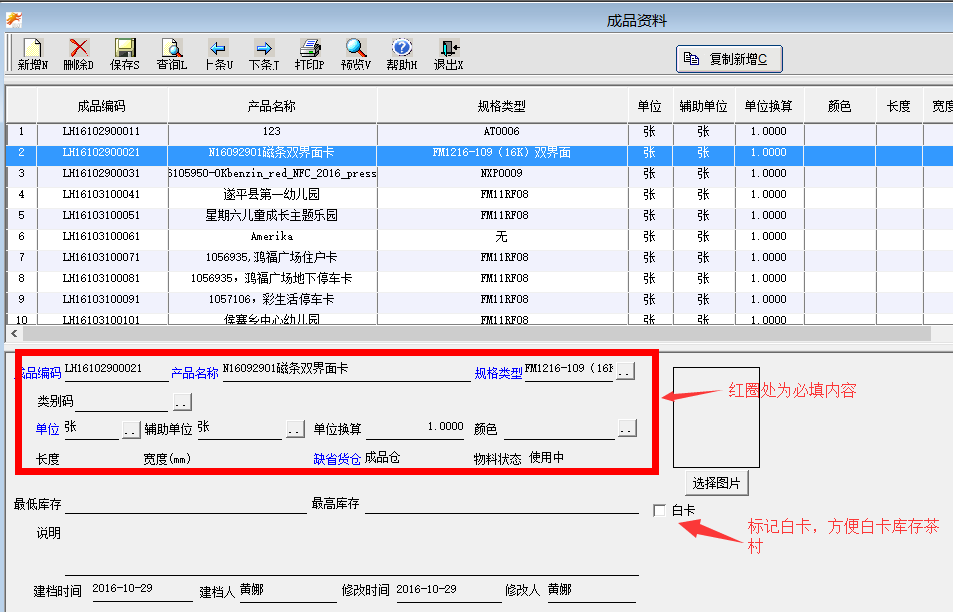This screenshot has width=953, height=612.
Task: Toggle the 白卡 checkbox
Action: pyautogui.click(x=659, y=511)
